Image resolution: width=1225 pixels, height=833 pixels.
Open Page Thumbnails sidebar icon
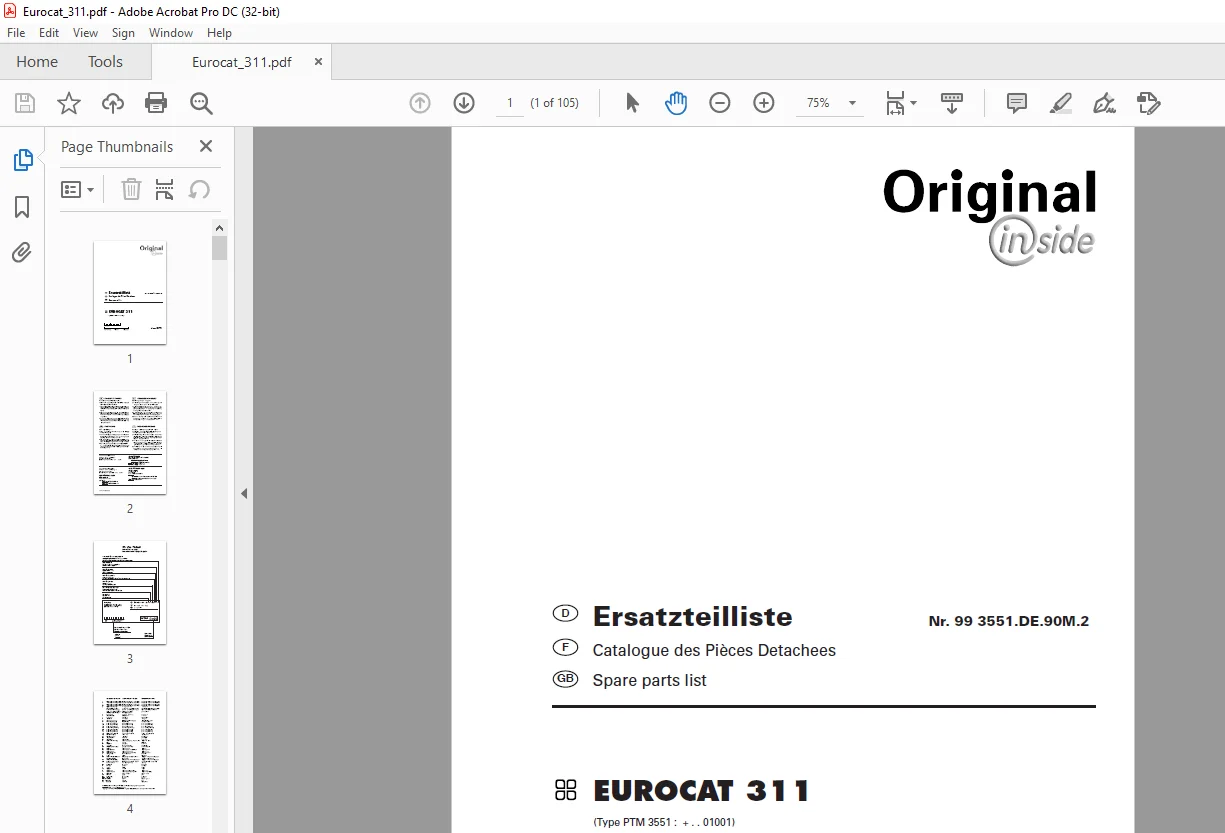22,160
